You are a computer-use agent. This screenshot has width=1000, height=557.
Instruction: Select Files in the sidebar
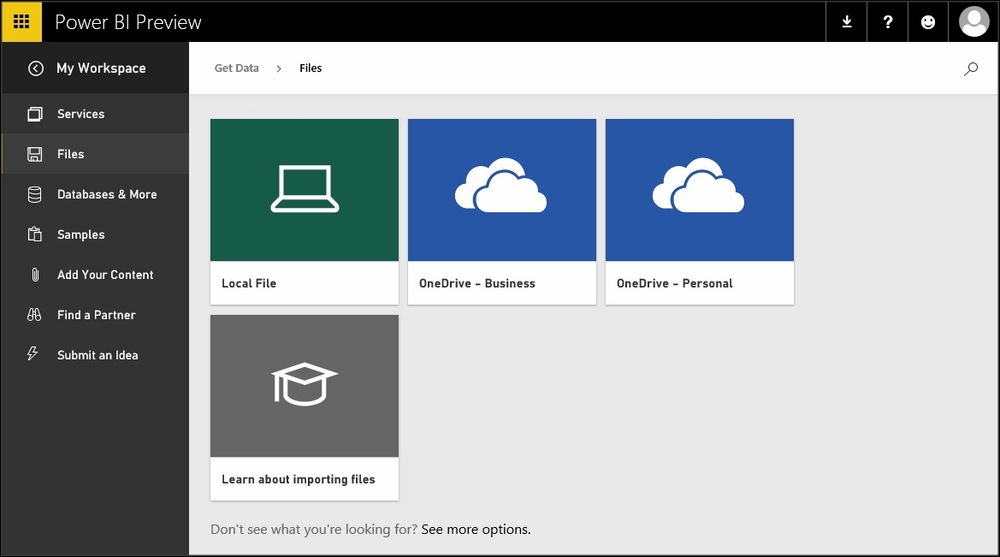[x=71, y=154]
